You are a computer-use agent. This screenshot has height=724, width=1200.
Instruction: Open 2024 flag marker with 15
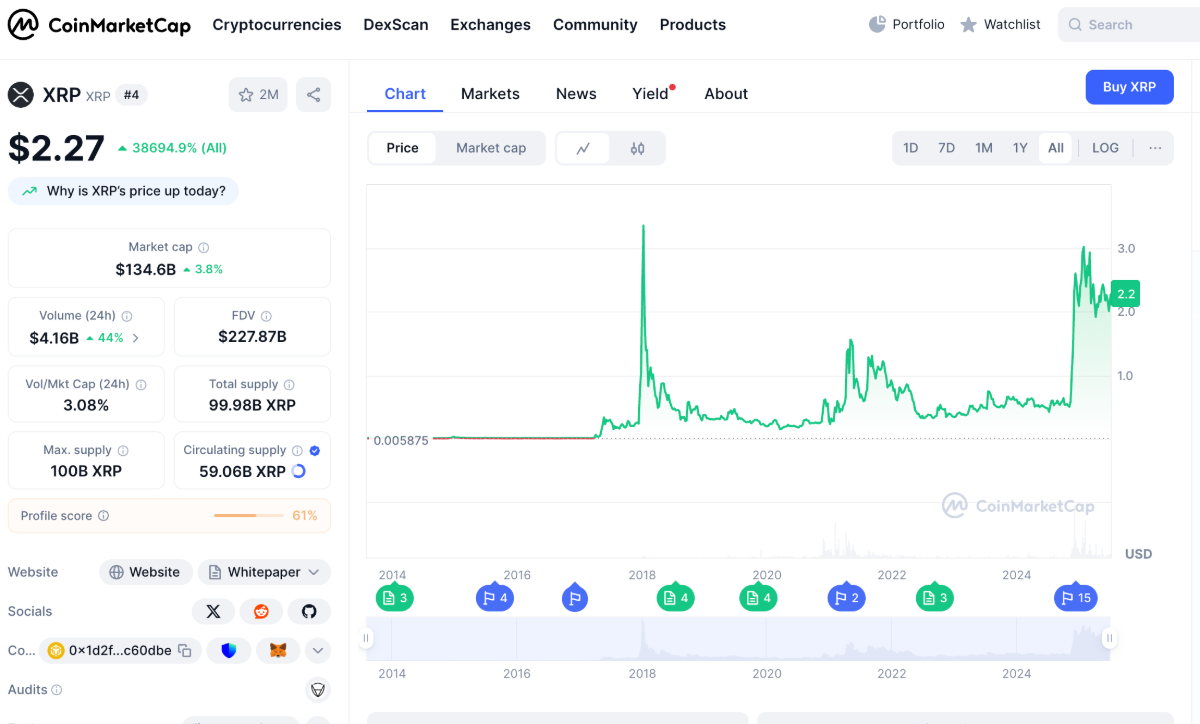(x=1076, y=598)
